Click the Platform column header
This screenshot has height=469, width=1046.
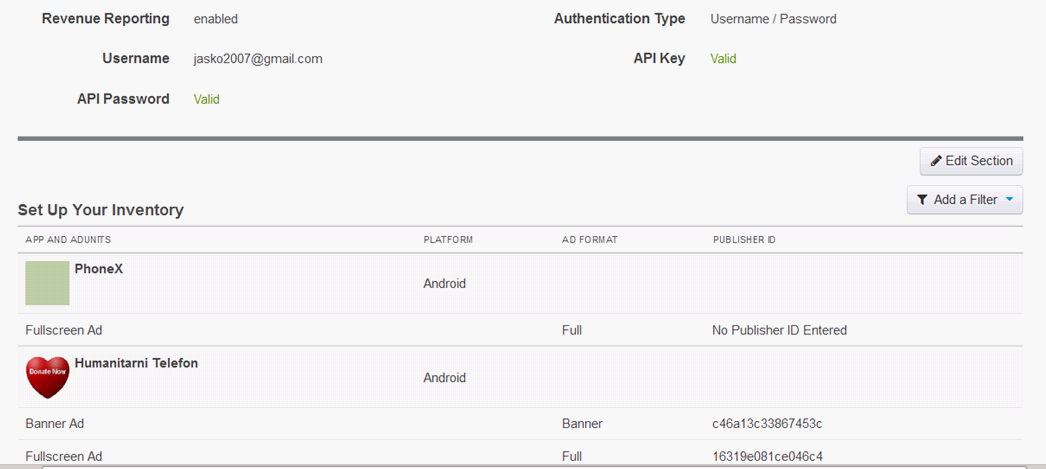coord(448,240)
